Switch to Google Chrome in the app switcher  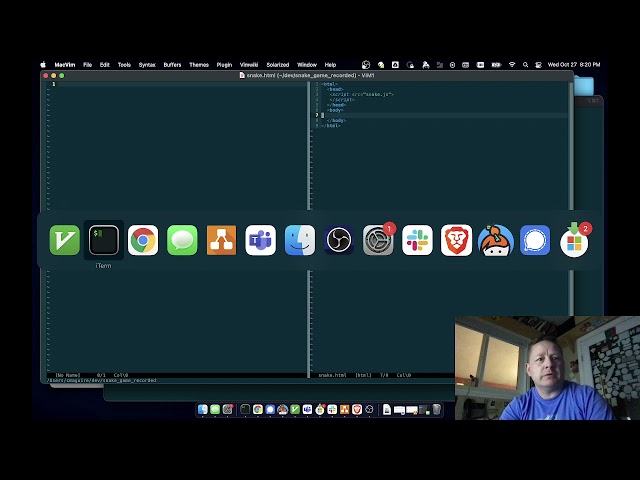click(x=143, y=240)
